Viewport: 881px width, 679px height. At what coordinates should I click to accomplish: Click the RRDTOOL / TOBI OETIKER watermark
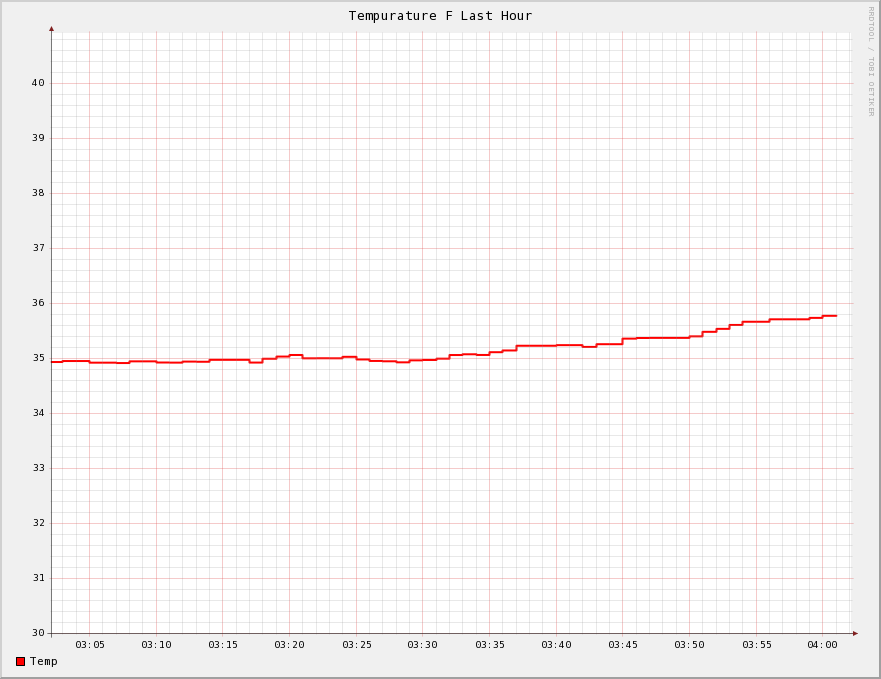tap(870, 61)
